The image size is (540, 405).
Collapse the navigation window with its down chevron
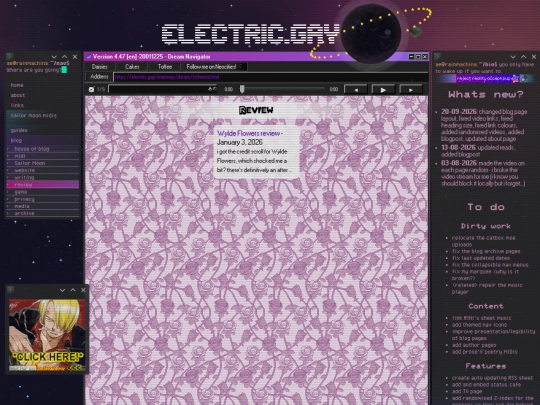(54, 57)
